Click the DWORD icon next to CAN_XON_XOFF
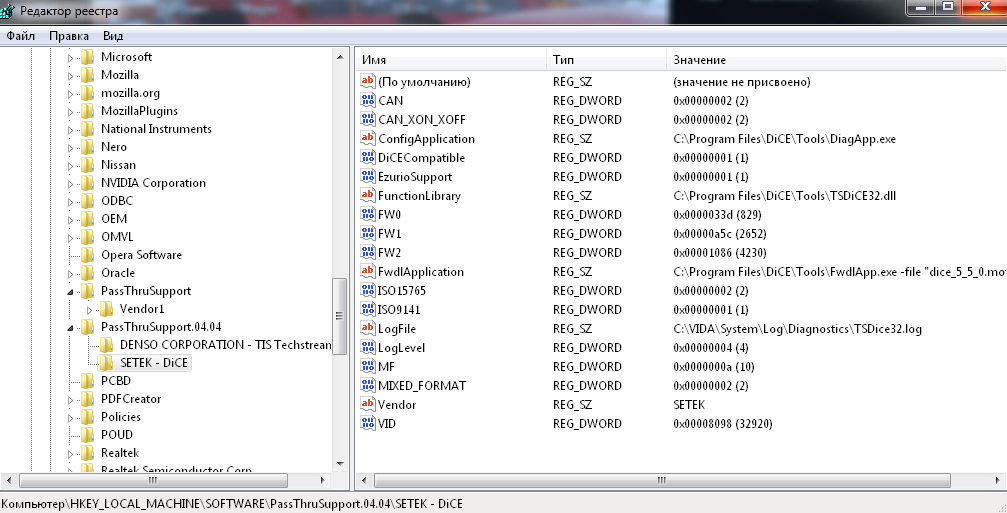This screenshot has width=1007, height=513. (x=367, y=120)
